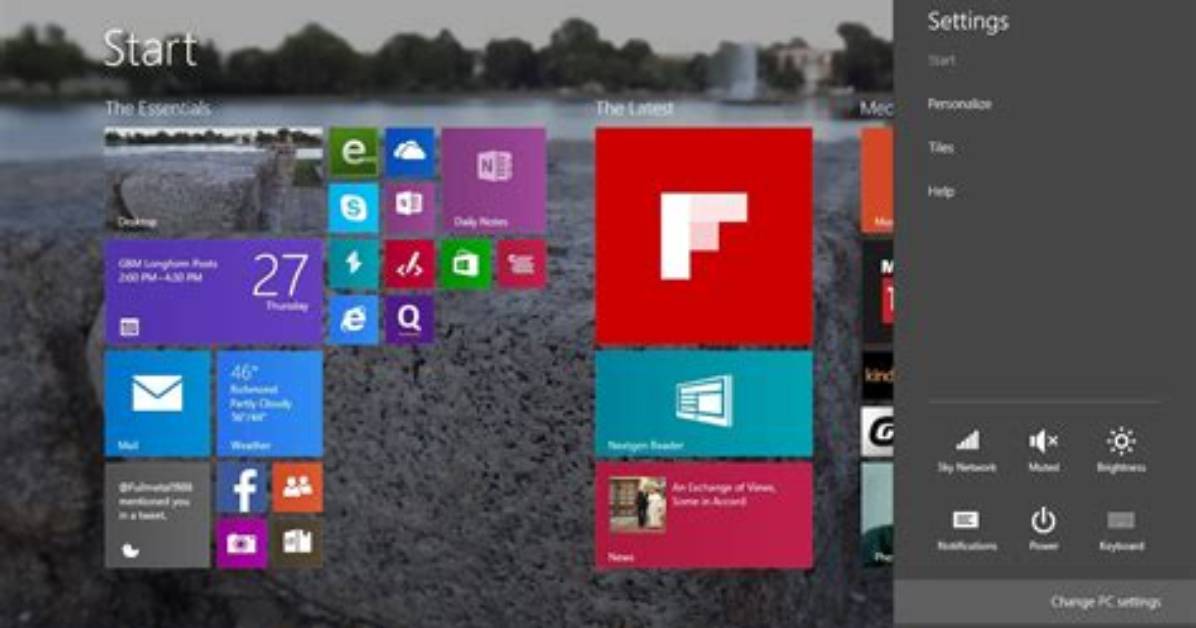Open the orange People tile
Image resolution: width=1196 pixels, height=628 pixels.
point(297,487)
